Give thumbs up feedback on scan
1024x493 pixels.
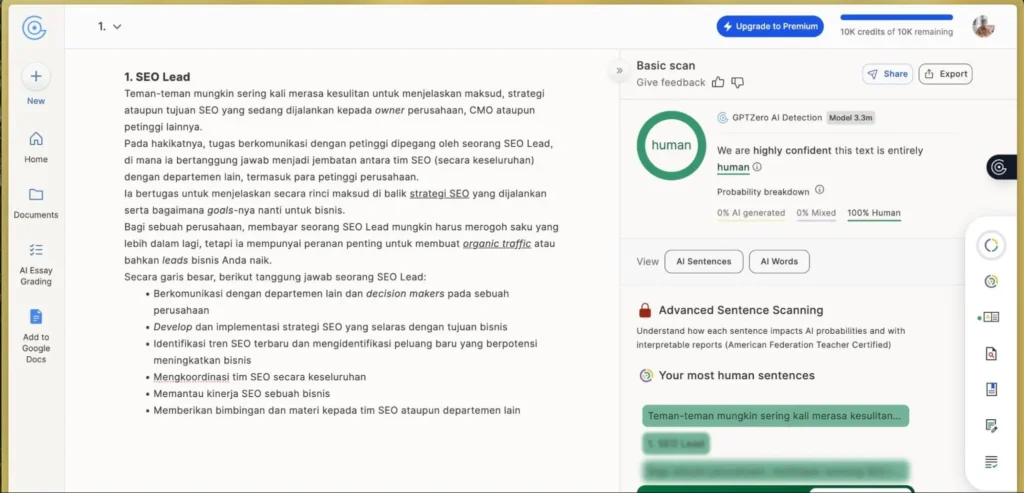(x=717, y=82)
